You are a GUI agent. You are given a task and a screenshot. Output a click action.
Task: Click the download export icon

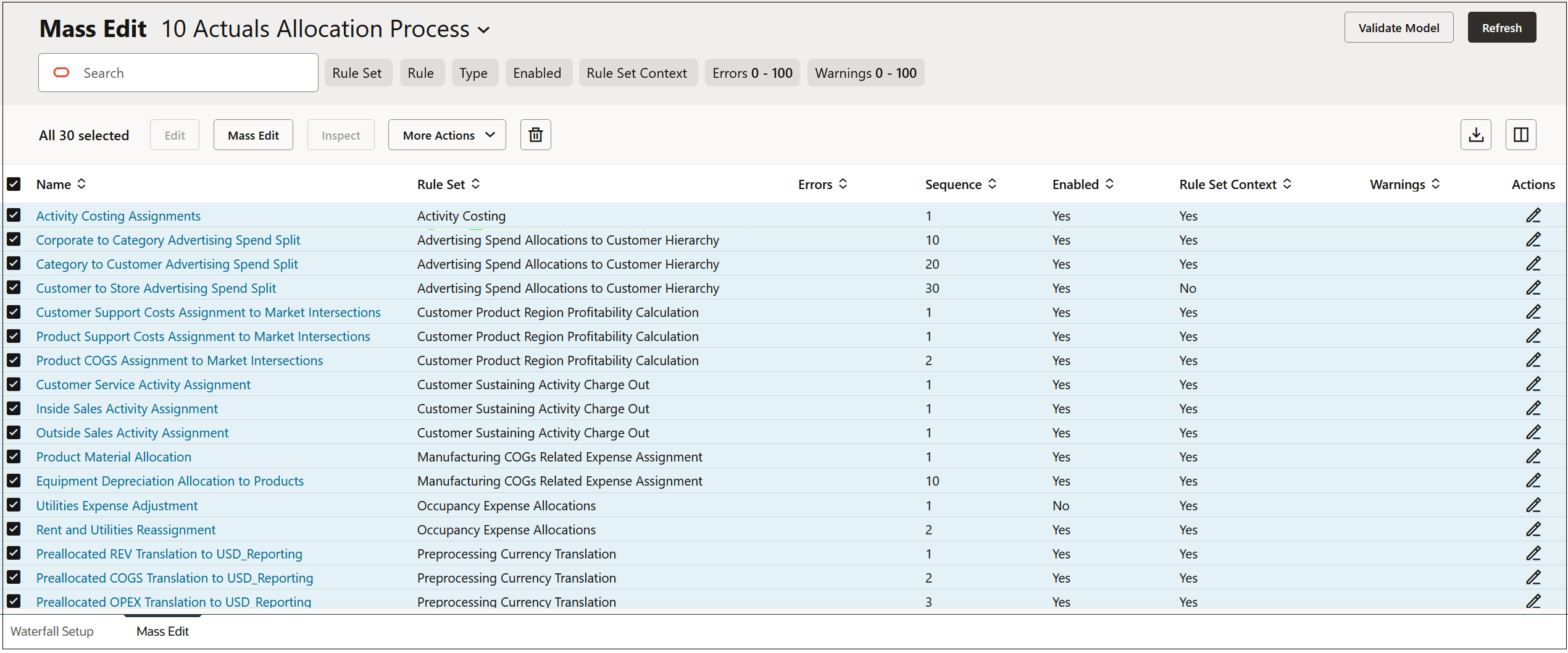pyautogui.click(x=1475, y=135)
